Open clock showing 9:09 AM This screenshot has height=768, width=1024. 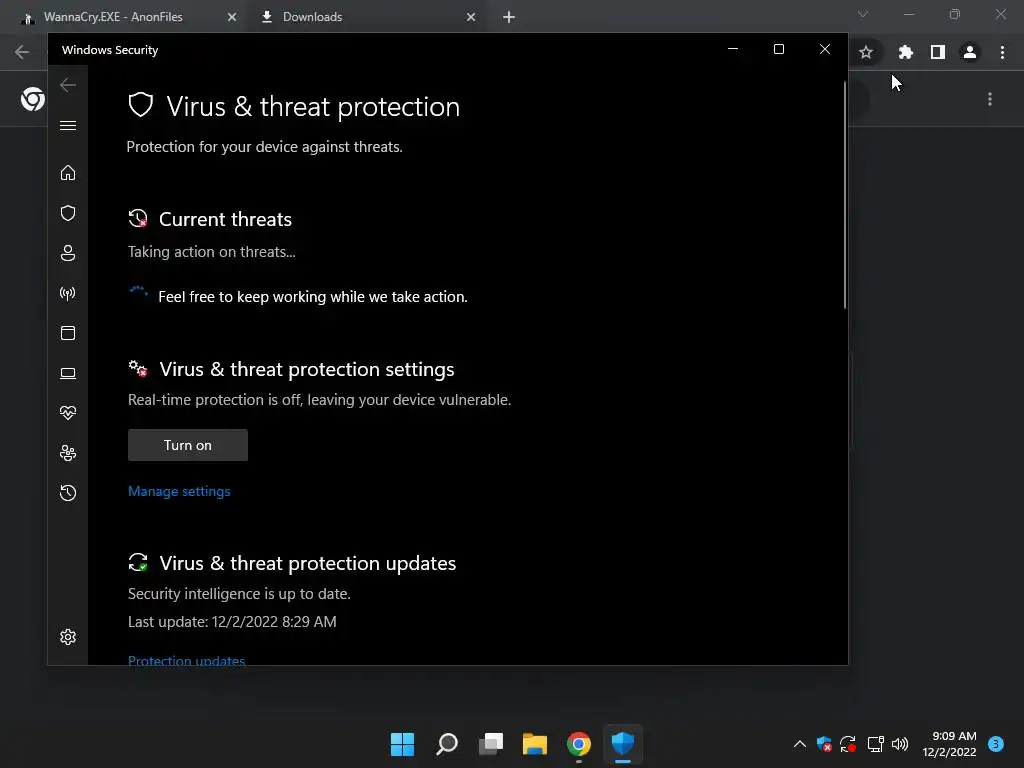(950, 744)
